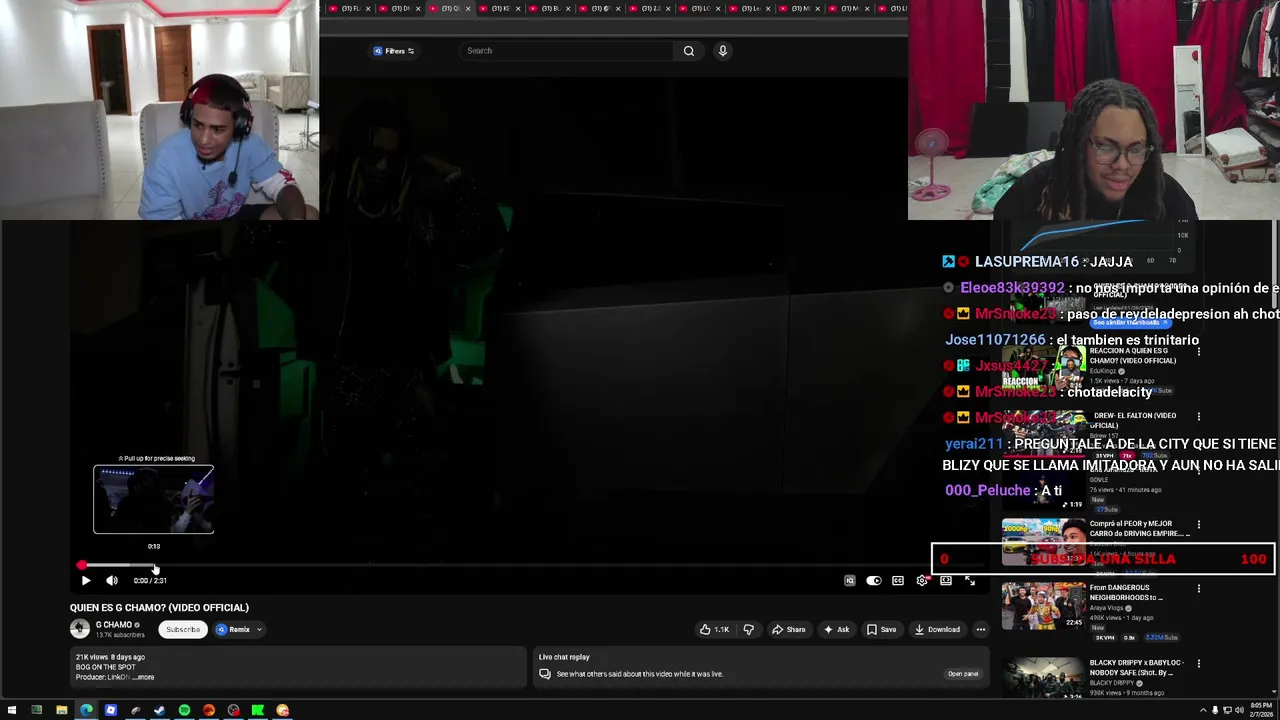1280x720 pixels.
Task: Open options for Compré el PEOR y MEJOR video
Action: point(1198,524)
